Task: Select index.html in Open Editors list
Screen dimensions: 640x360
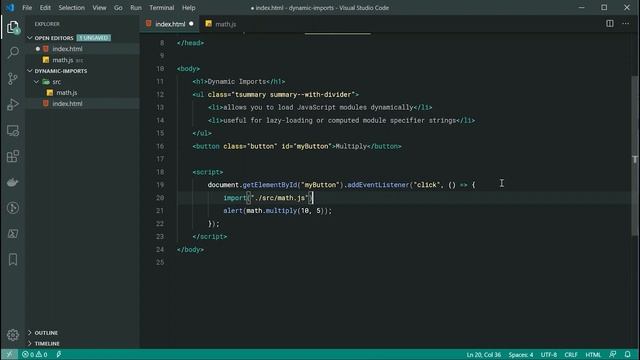Action: [83, 49]
